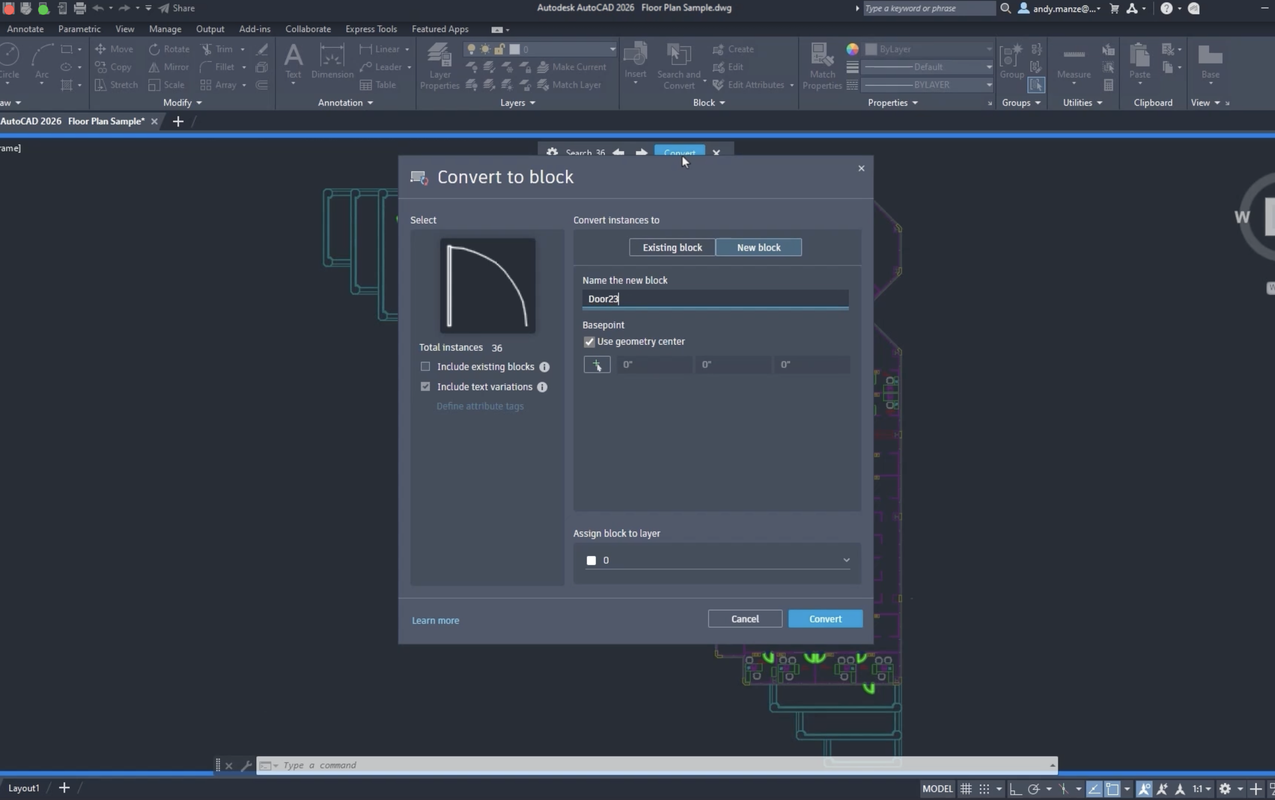Select the Move tool in Modify panel

pyautogui.click(x=113, y=49)
